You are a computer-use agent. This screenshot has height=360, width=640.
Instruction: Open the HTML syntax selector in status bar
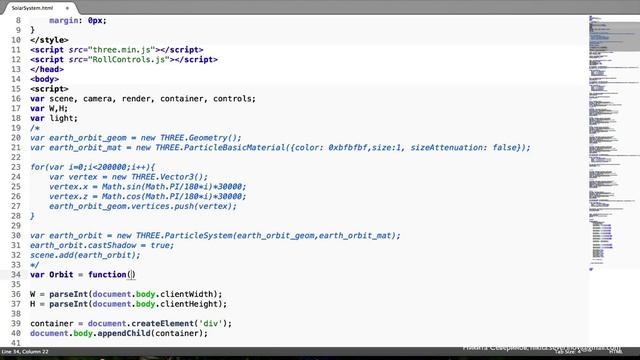click(x=615, y=352)
